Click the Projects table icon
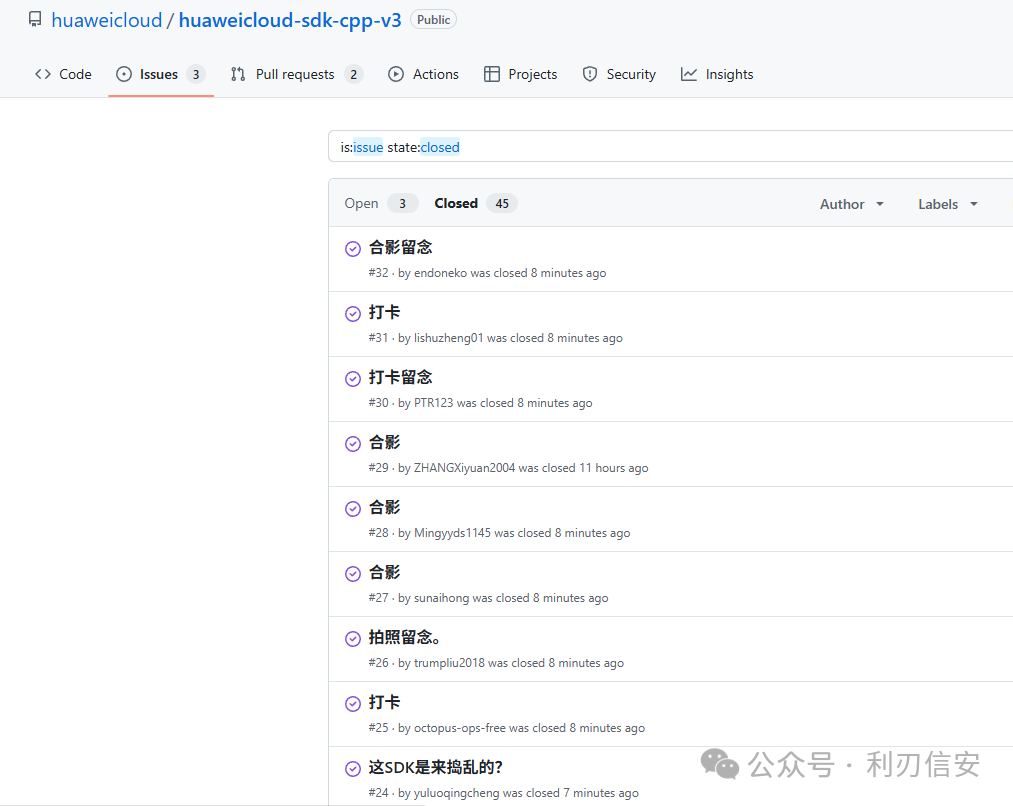Screen dimensions: 1013x806 [x=492, y=74]
